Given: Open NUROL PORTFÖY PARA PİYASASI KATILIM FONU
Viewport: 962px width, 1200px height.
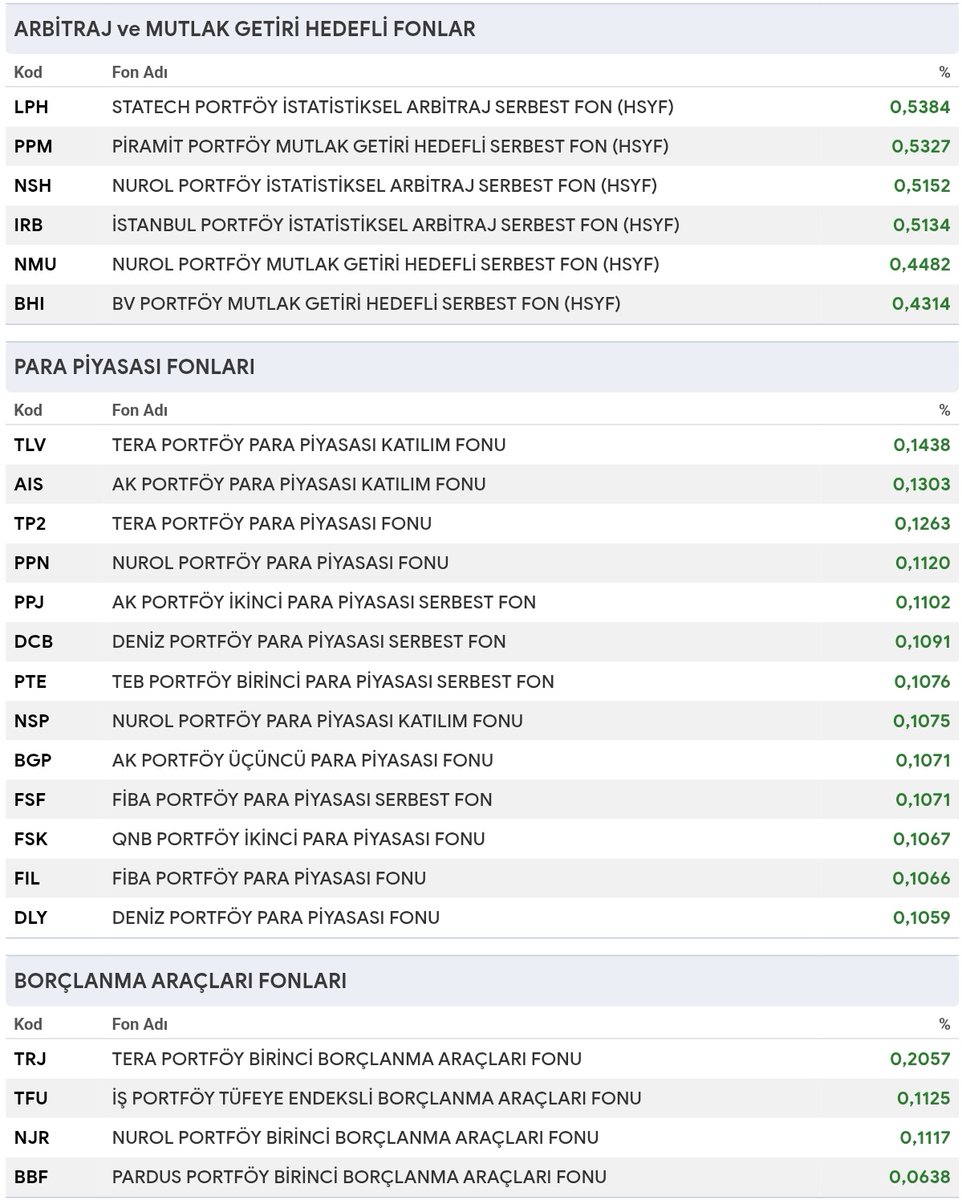Looking at the screenshot, I should pos(317,721).
